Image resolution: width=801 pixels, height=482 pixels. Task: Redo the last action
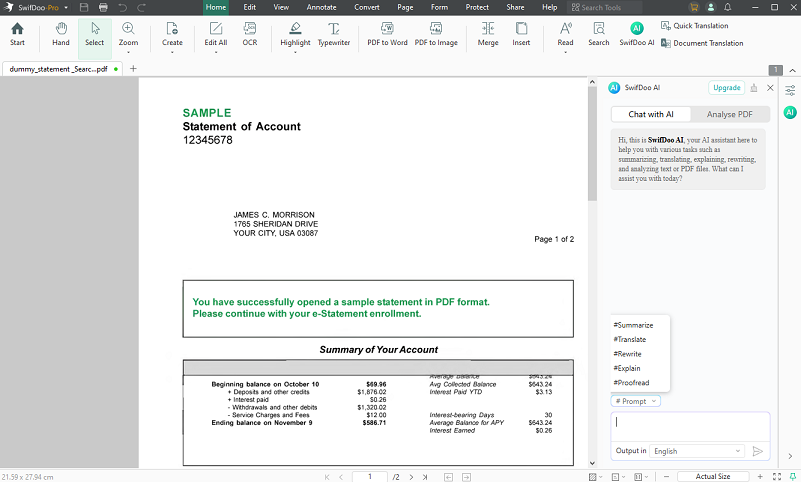tap(142, 7)
